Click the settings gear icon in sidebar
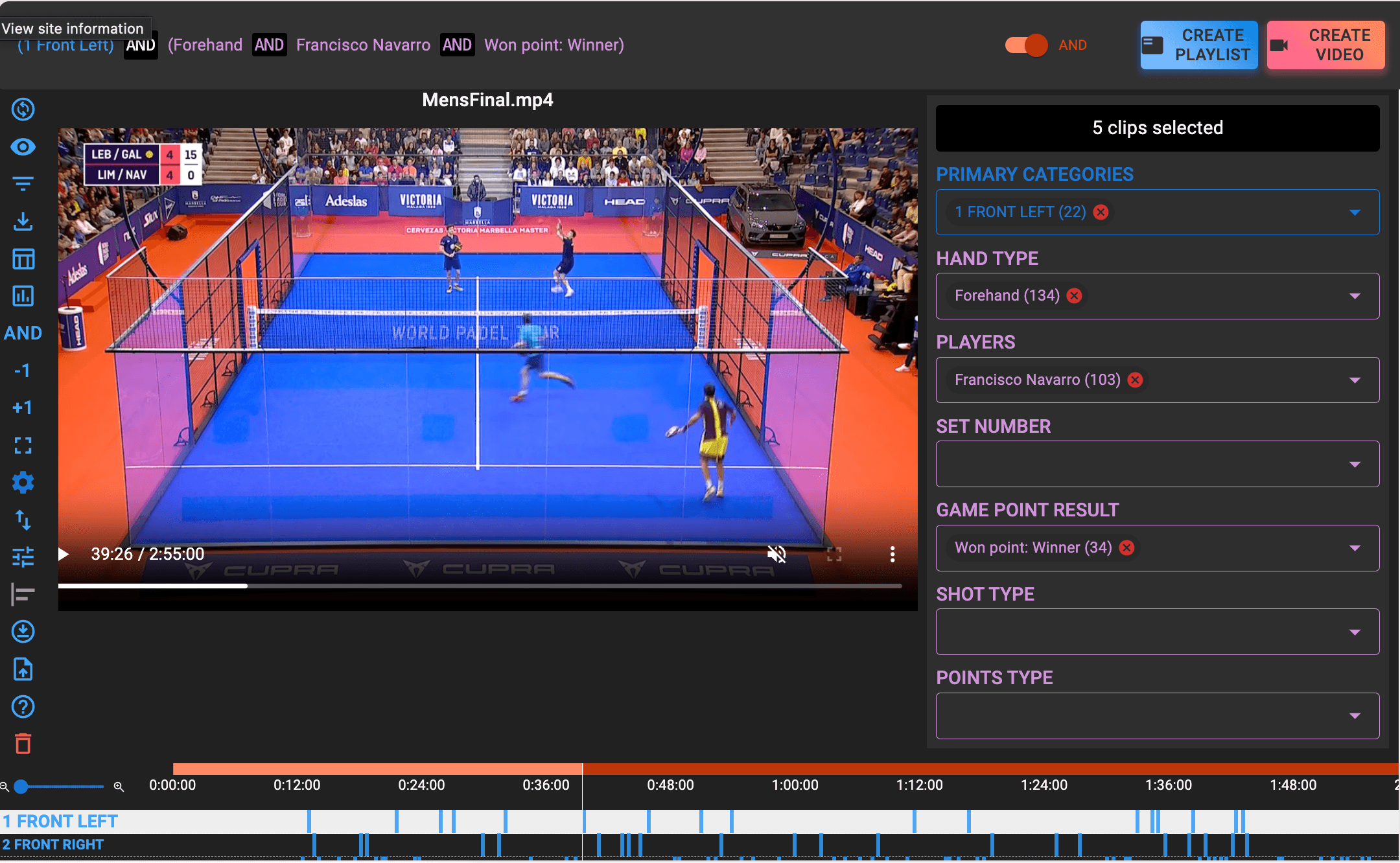The image size is (1400, 863). click(23, 483)
